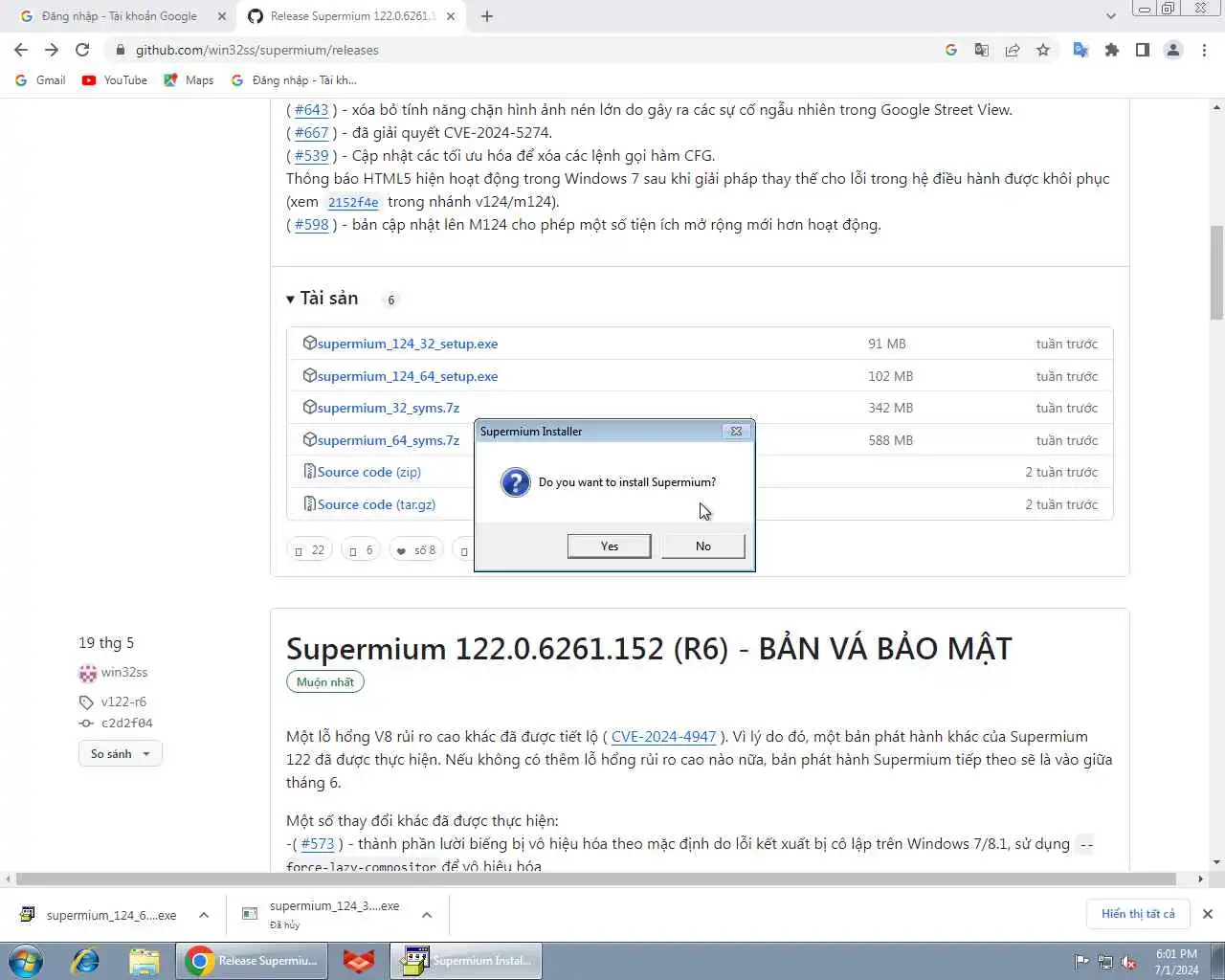Click the share page icon

(1013, 50)
